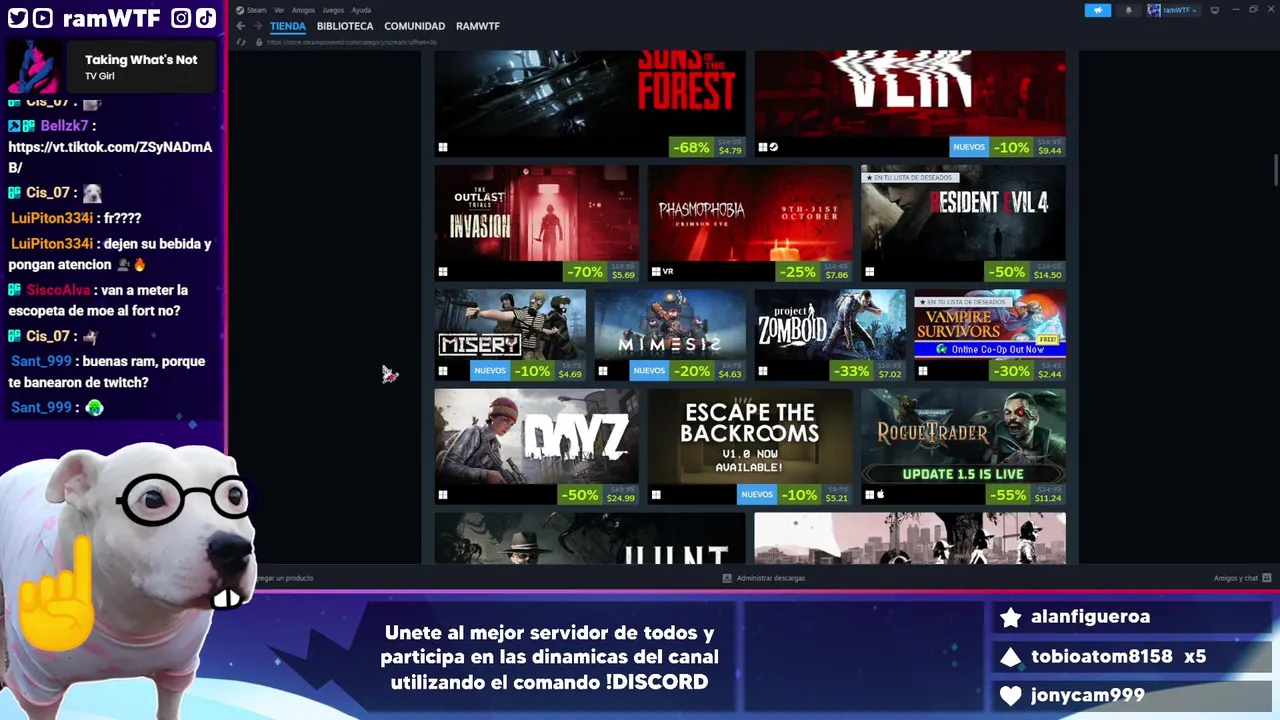Click the Steam store page scrollbar thumb
The width and height of the screenshot is (1280, 720).
coord(1275,170)
